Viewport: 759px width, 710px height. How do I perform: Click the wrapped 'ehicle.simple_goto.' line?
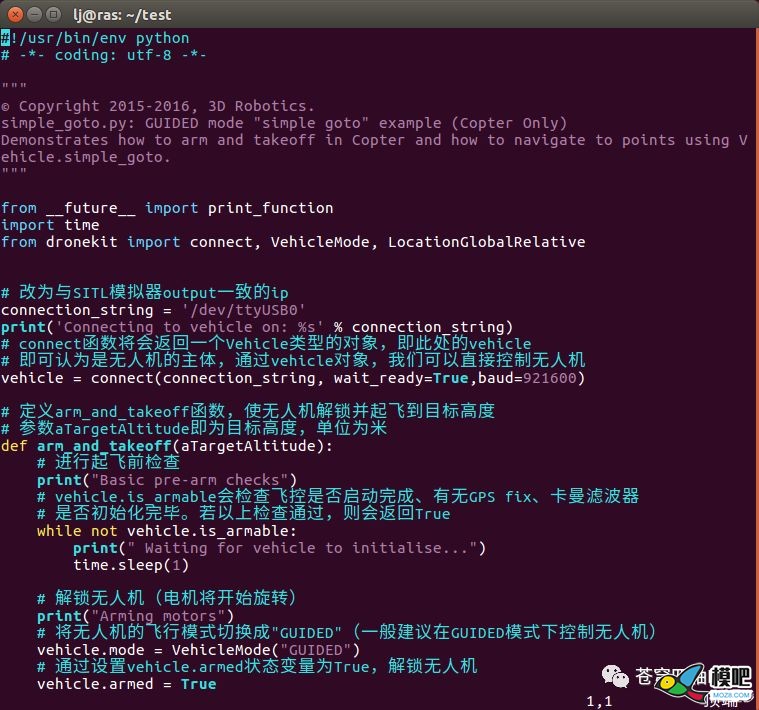pos(86,157)
